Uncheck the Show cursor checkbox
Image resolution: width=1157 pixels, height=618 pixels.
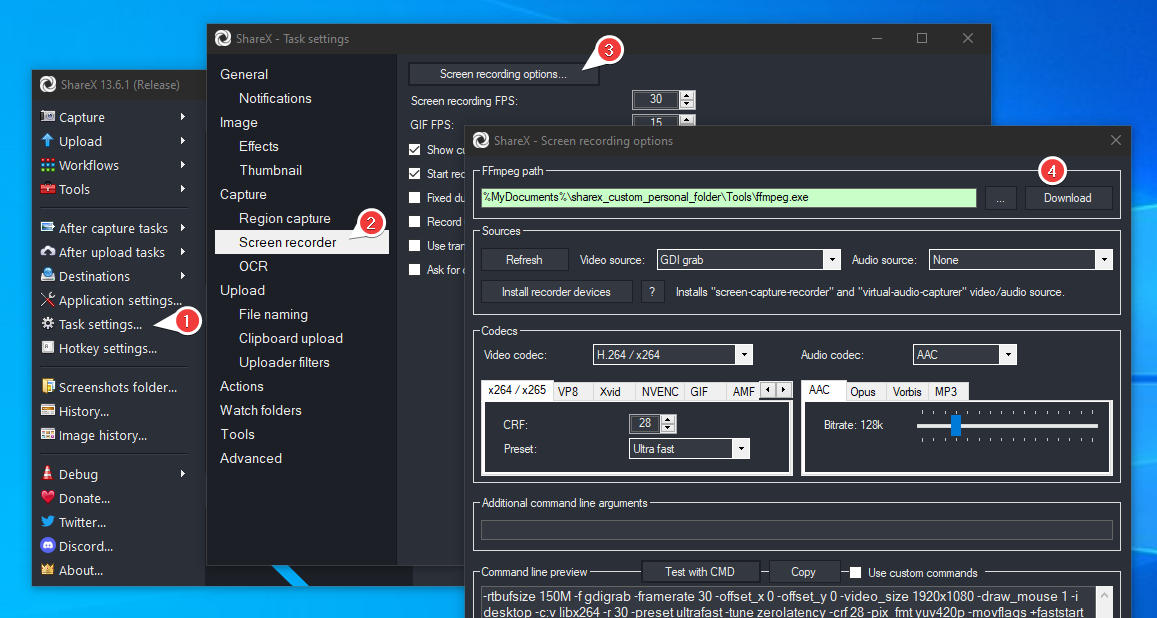click(414, 149)
